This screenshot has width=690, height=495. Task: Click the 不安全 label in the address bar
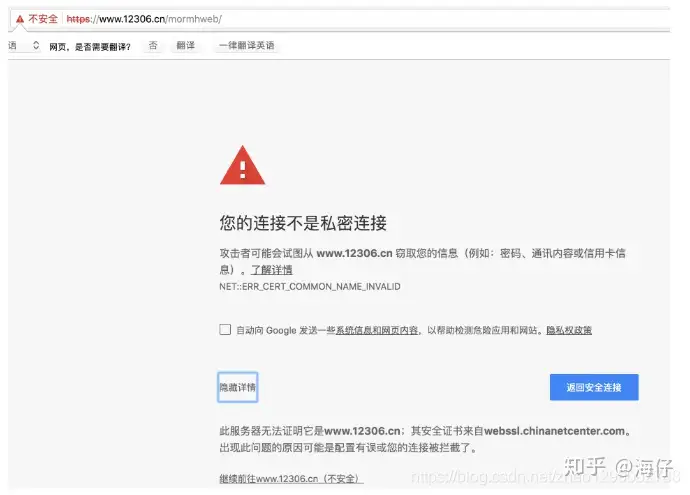[43, 19]
